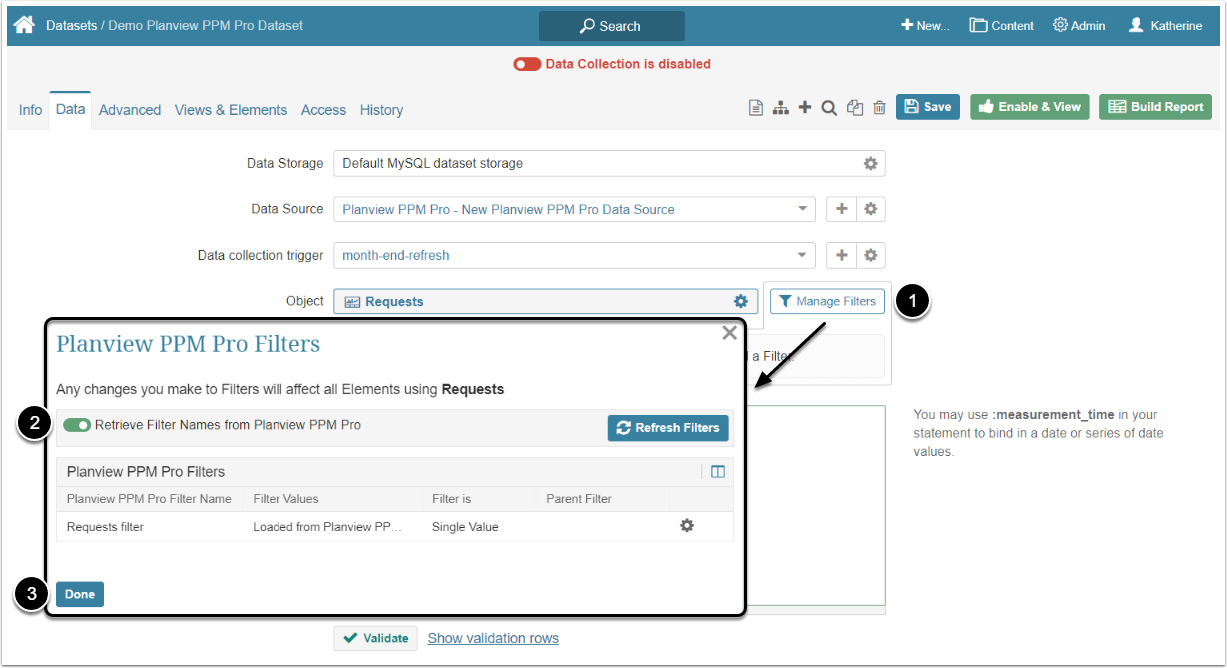Click the Manage Filters button
The image size is (1227, 668).
point(827,301)
